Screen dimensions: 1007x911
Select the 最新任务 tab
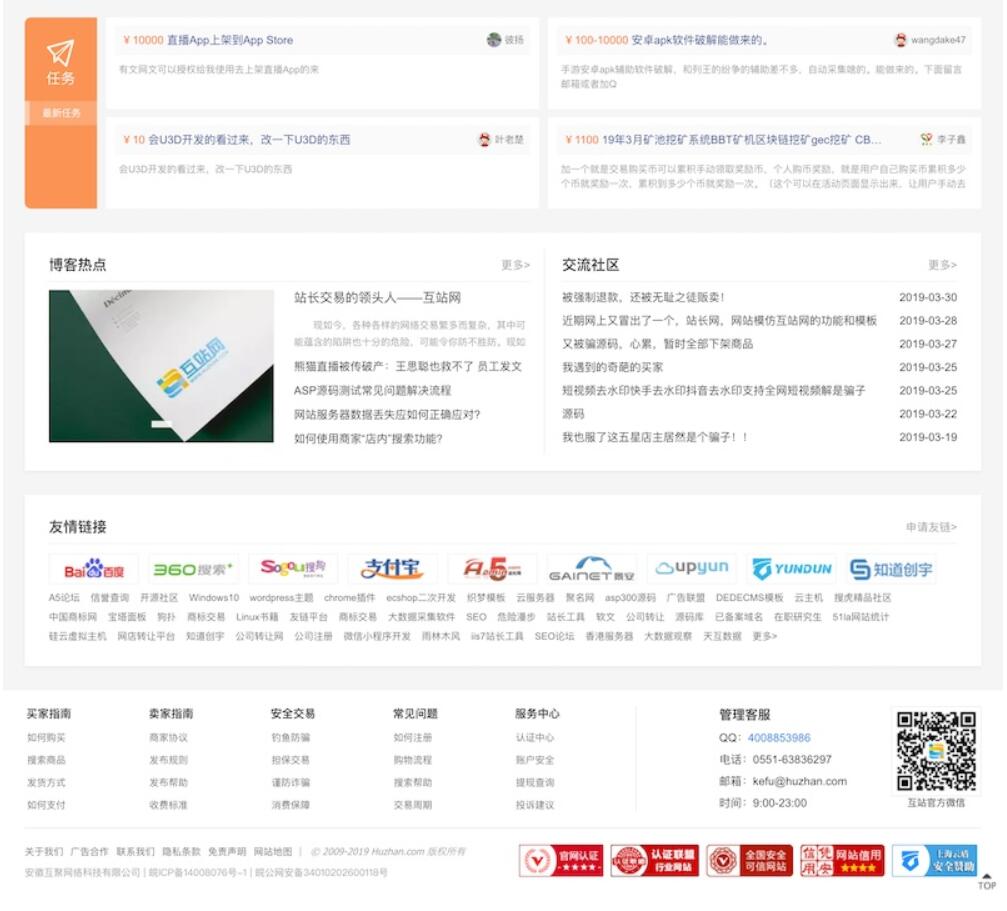pyautogui.click(x=60, y=114)
